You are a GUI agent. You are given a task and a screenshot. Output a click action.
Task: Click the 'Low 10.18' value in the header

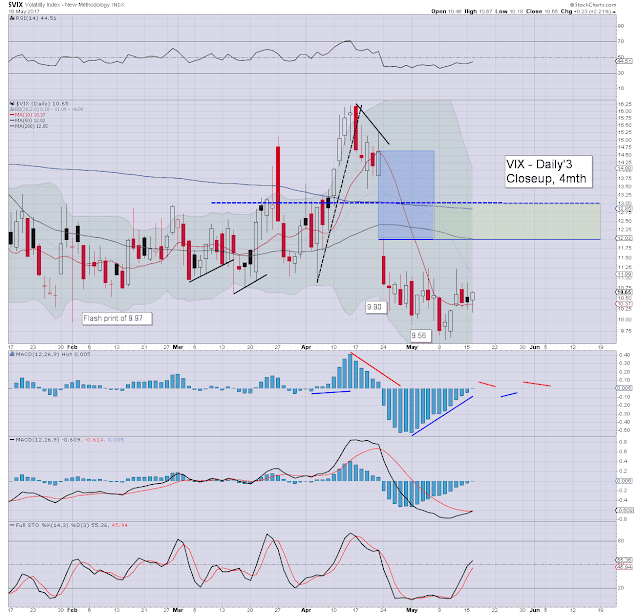[x=509, y=11]
